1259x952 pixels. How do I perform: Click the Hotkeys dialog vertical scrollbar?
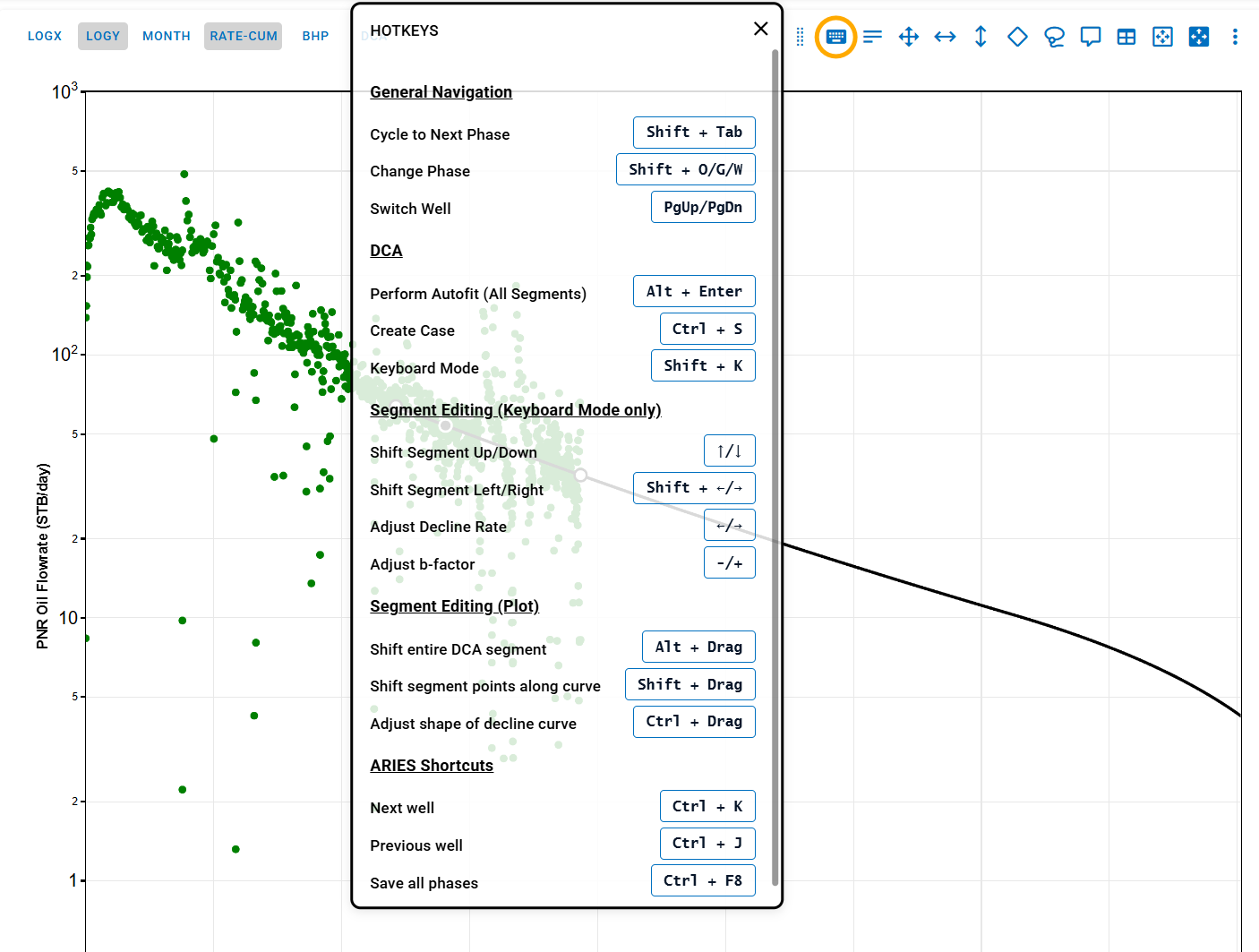click(775, 466)
